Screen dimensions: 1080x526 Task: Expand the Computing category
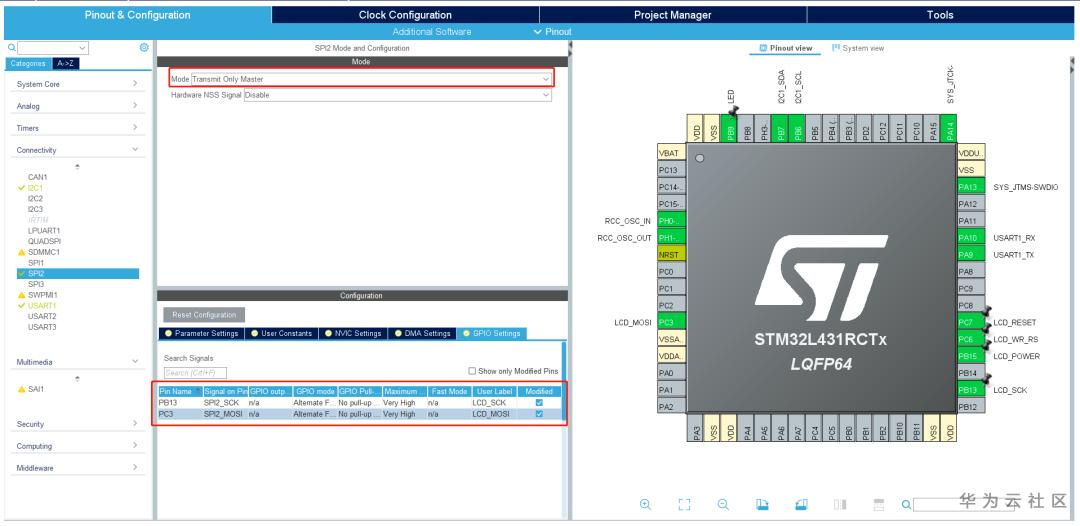tap(77, 446)
